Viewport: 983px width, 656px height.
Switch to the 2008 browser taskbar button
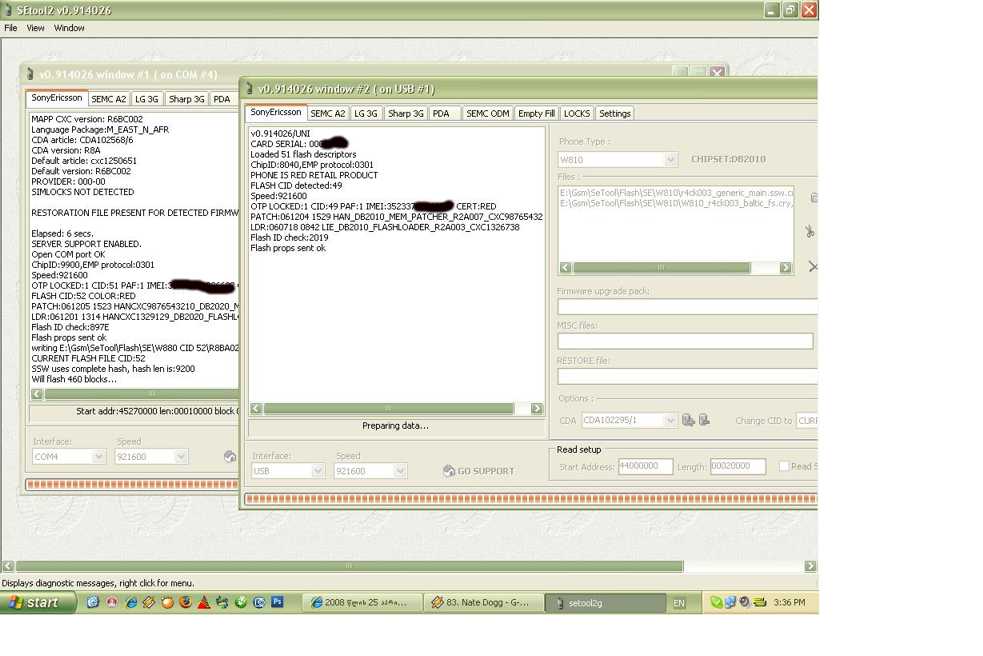click(361, 603)
